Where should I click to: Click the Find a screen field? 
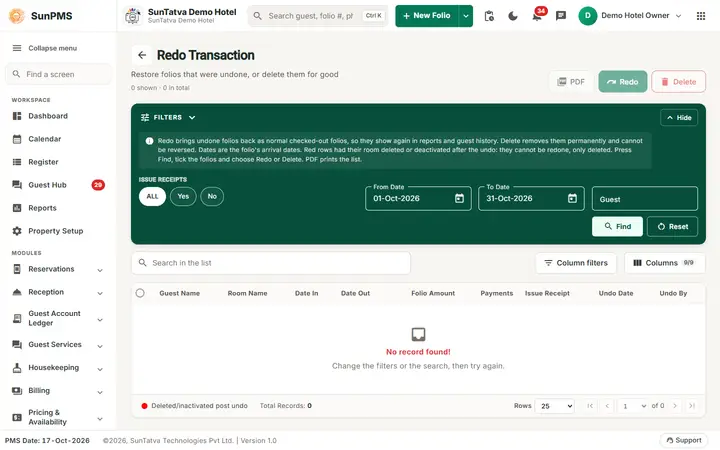[58, 74]
